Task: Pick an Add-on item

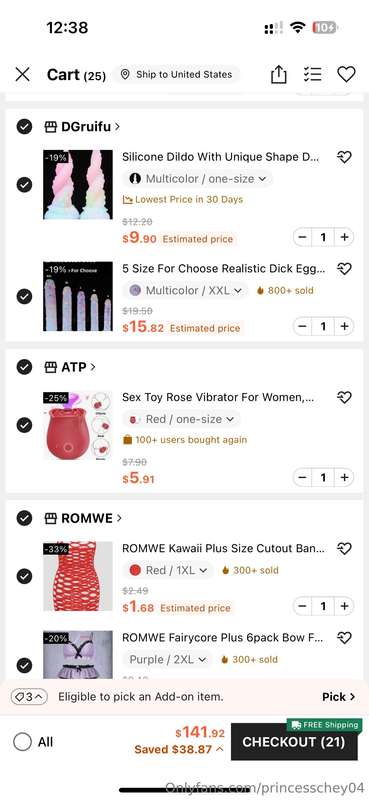Action: pos(338,696)
